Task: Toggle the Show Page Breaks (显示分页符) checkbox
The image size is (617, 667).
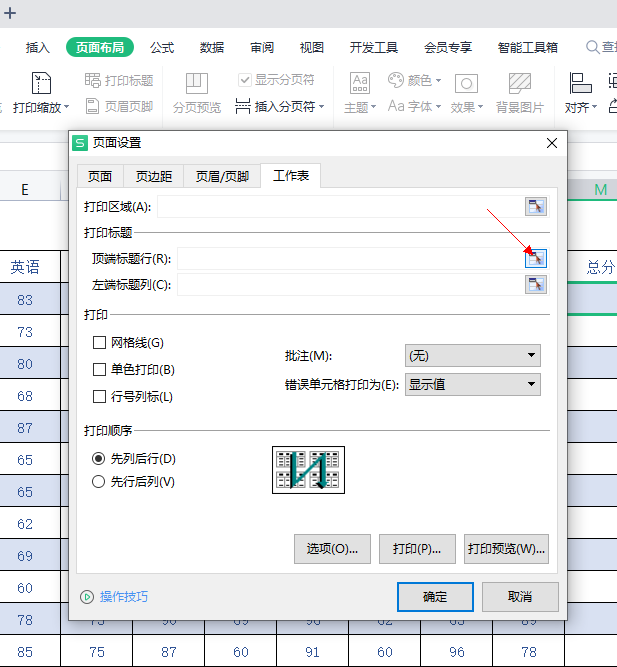Action: pyautogui.click(x=245, y=80)
